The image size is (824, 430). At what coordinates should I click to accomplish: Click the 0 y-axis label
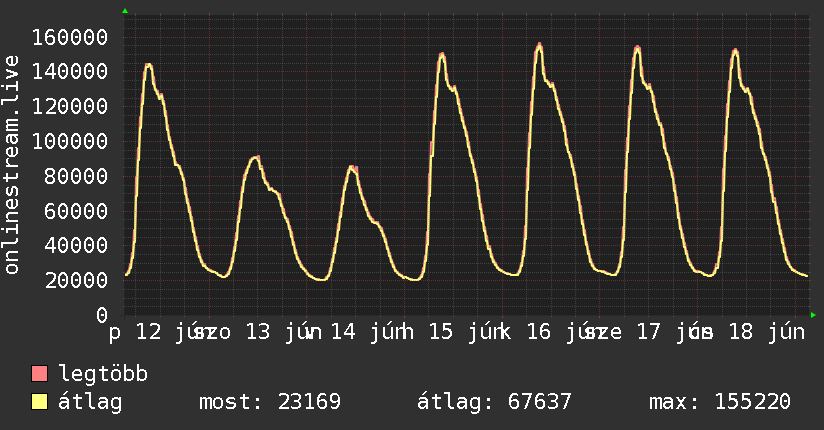pos(102,315)
